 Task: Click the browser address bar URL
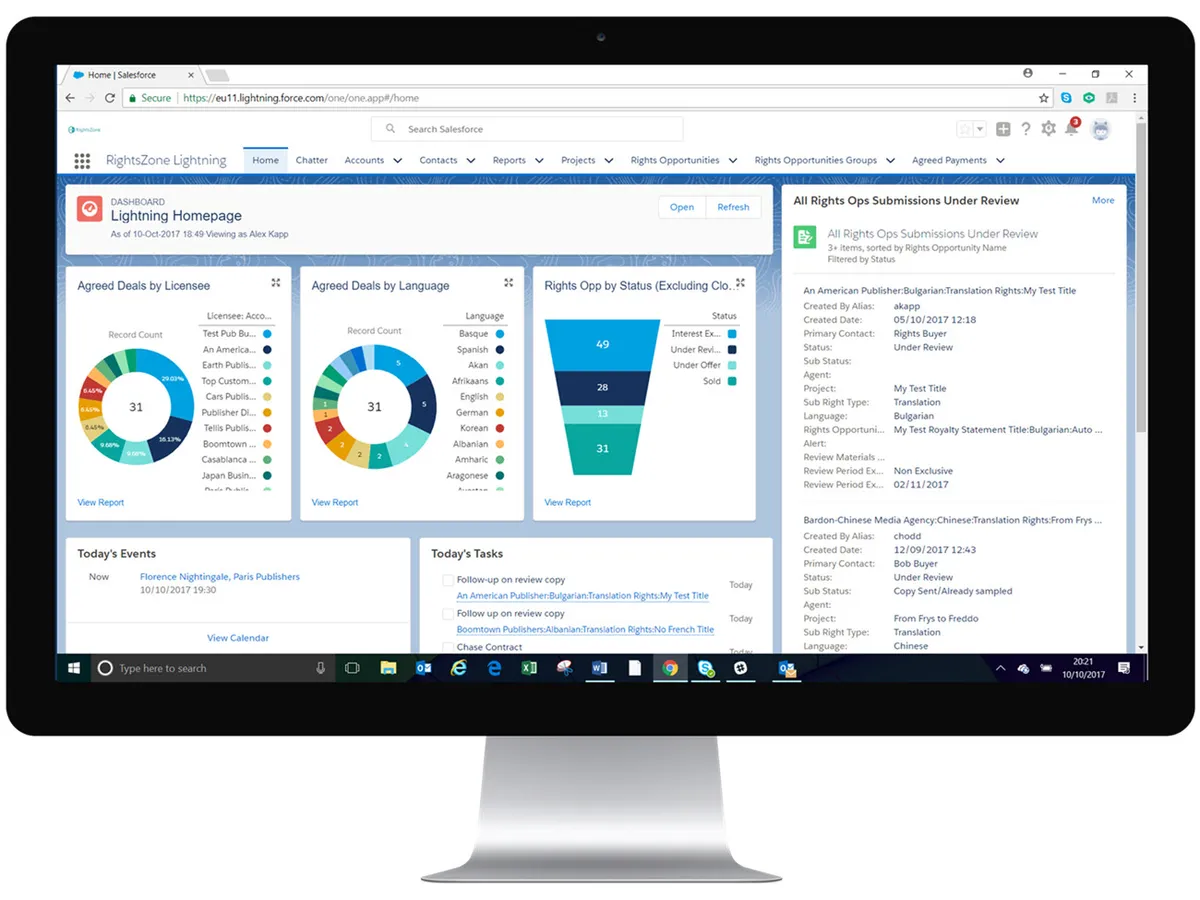pos(301,98)
